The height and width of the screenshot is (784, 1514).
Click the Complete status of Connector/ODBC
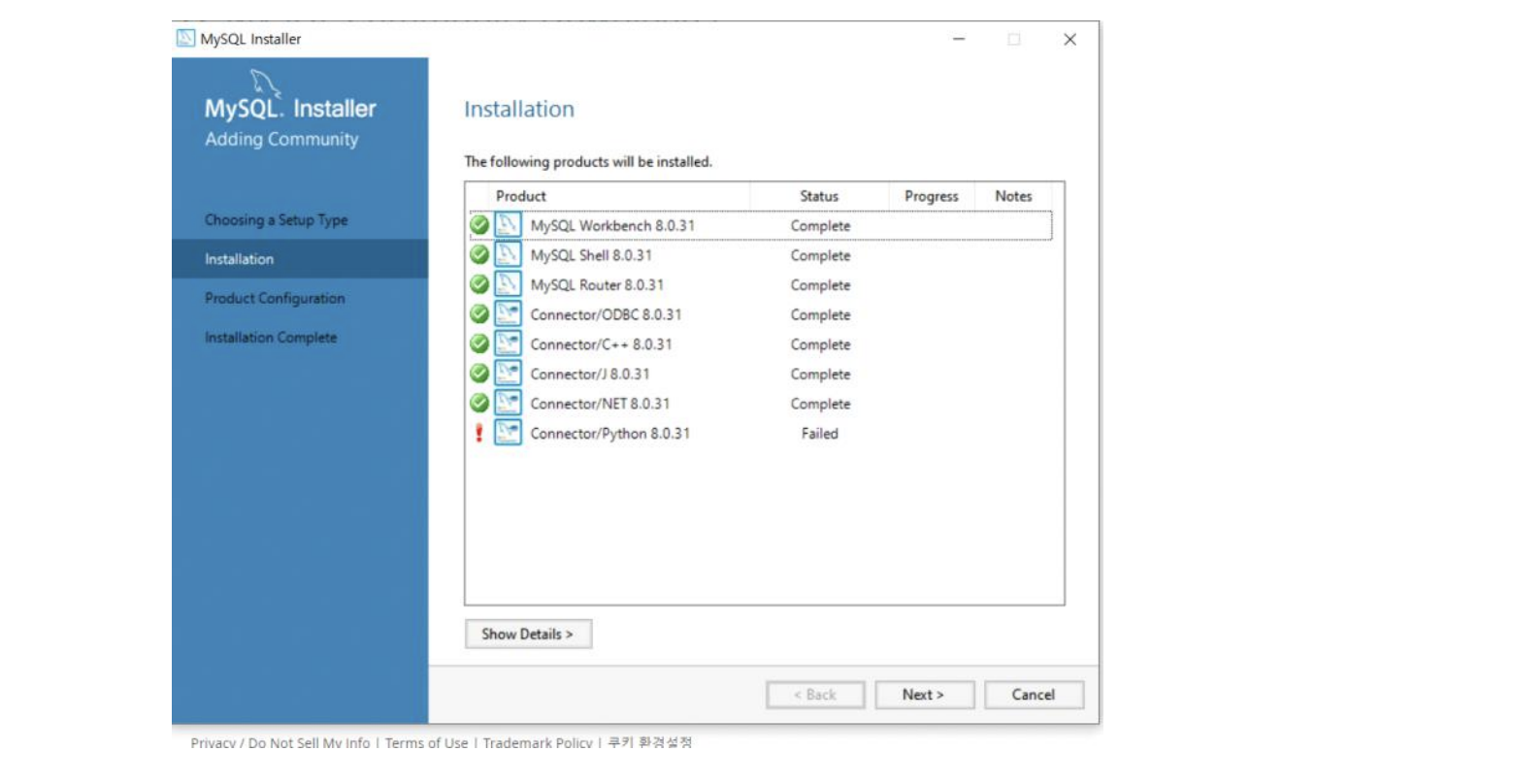820,315
